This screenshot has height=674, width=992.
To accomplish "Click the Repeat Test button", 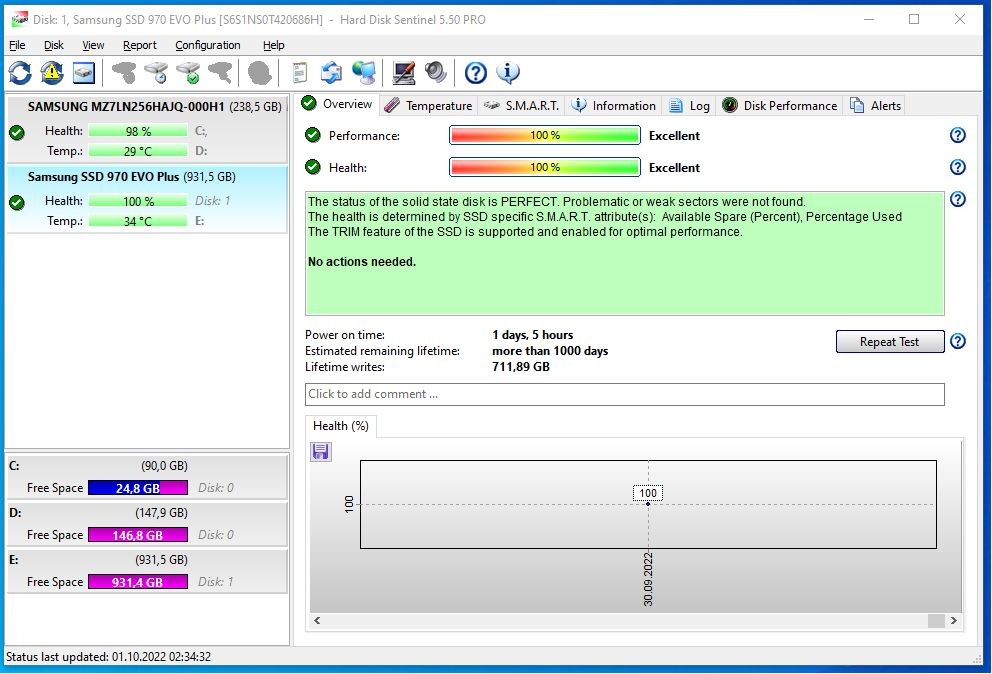I will (890, 342).
